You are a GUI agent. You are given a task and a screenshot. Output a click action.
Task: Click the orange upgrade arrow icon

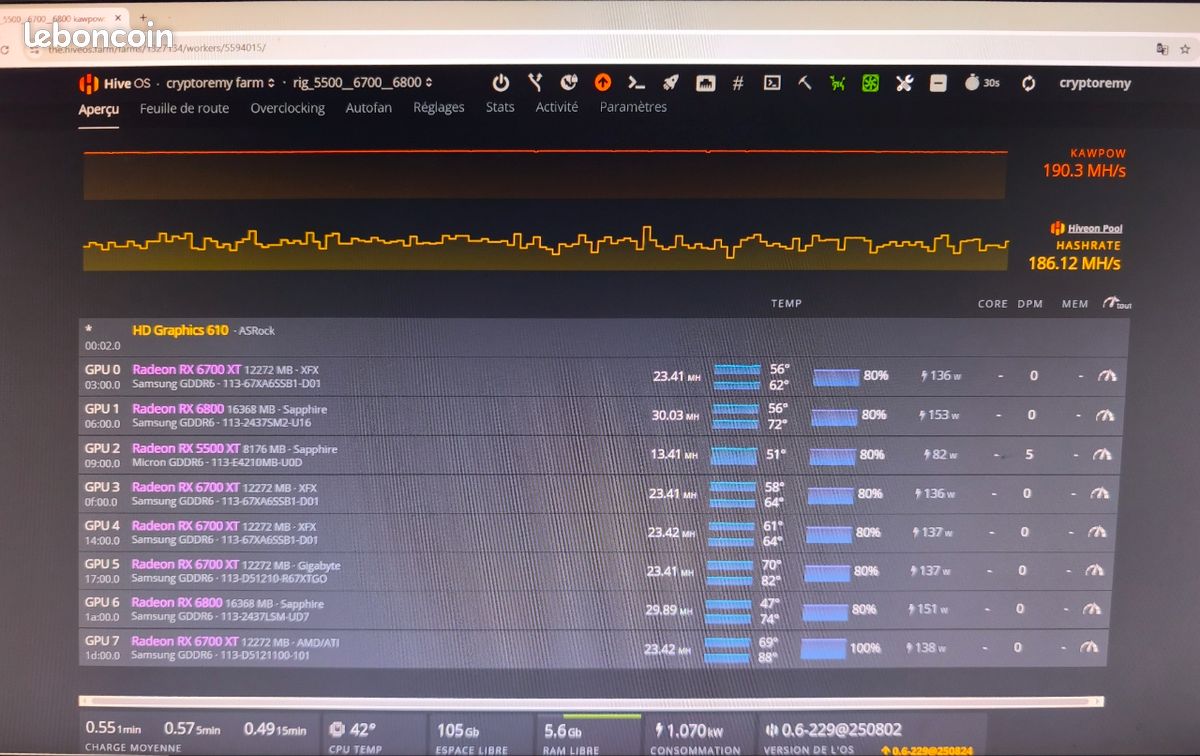(x=604, y=83)
